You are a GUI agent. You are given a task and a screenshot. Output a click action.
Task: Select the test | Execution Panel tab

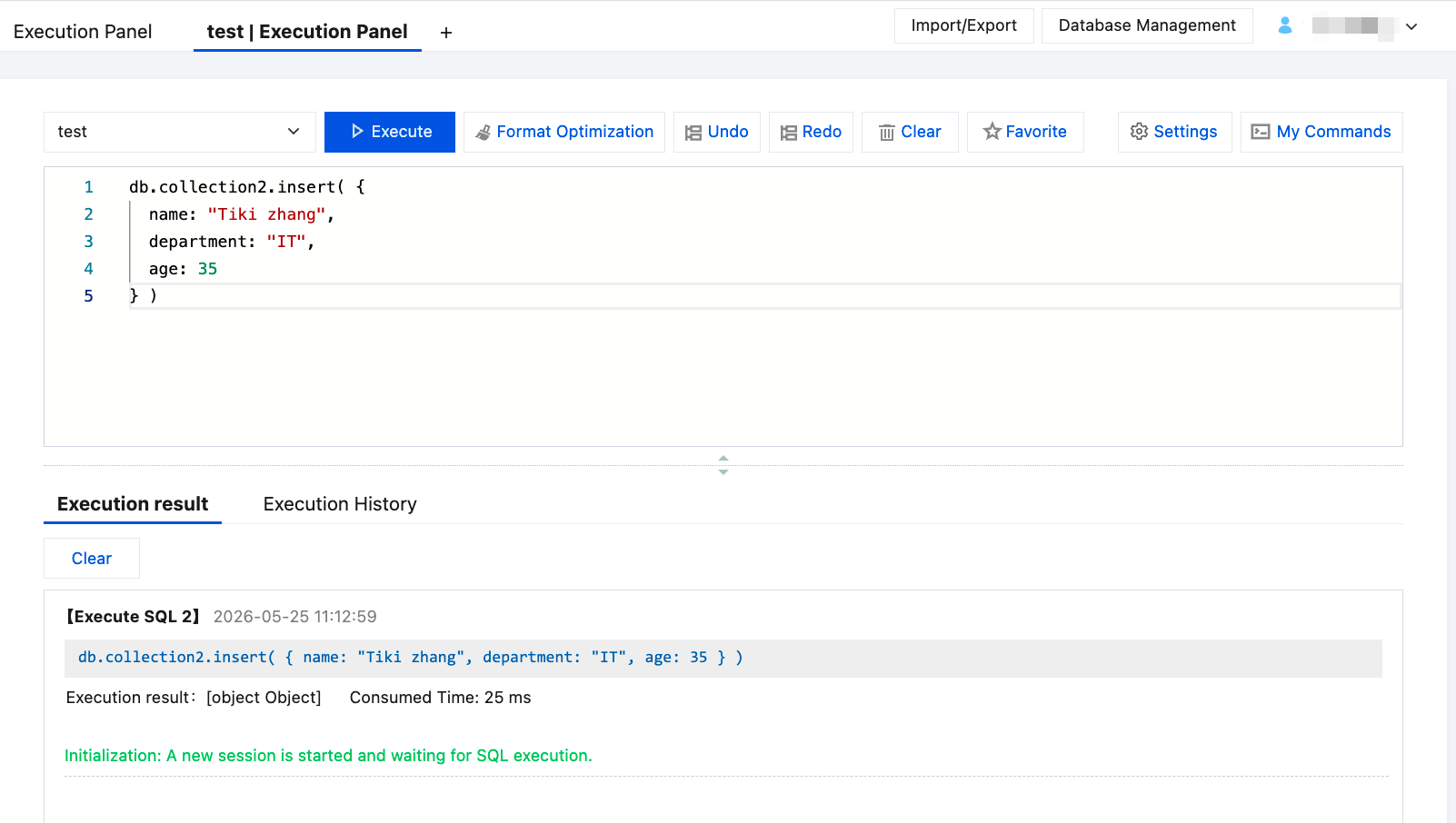[x=307, y=32]
